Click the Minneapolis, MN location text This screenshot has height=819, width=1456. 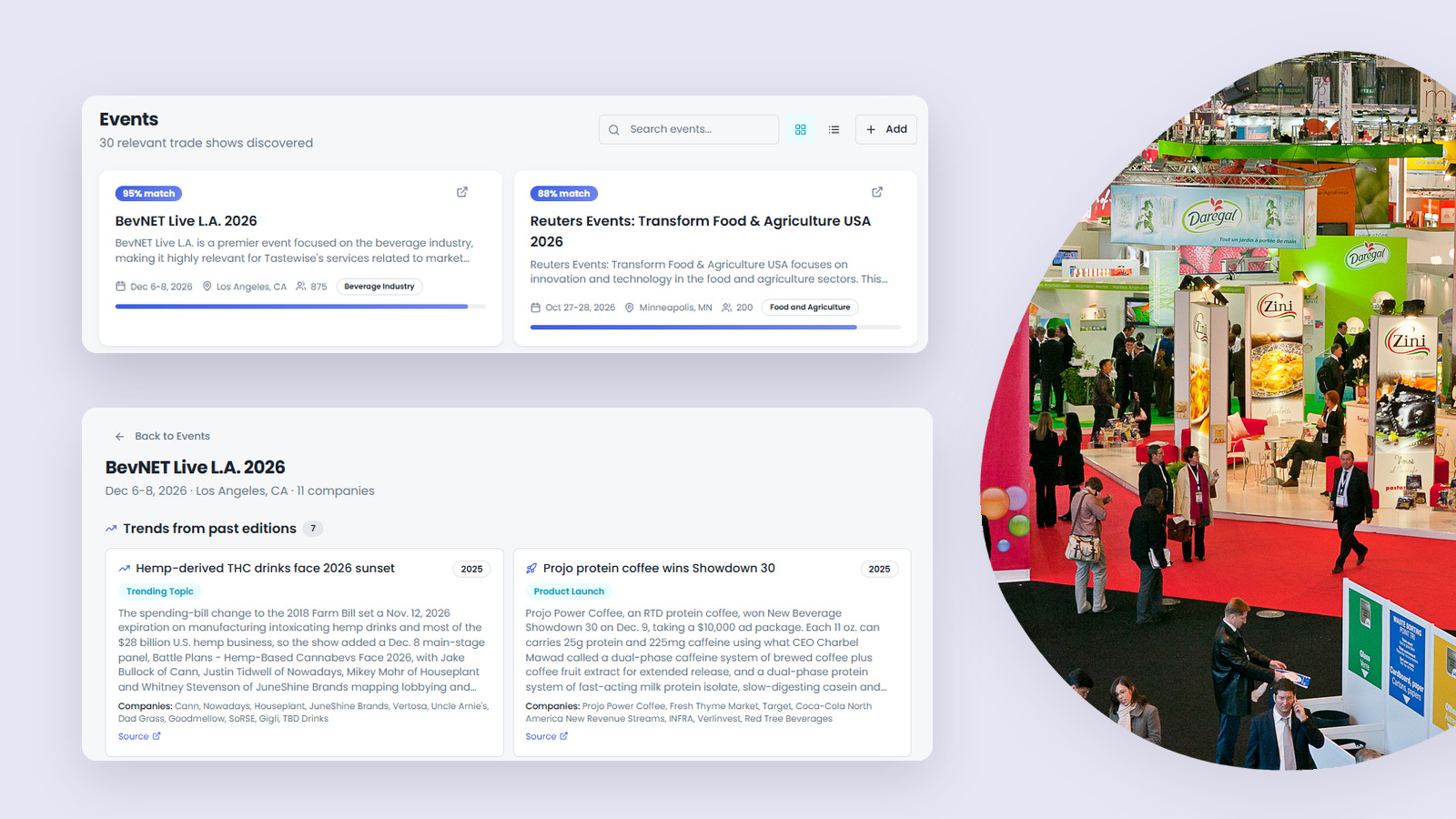click(675, 308)
